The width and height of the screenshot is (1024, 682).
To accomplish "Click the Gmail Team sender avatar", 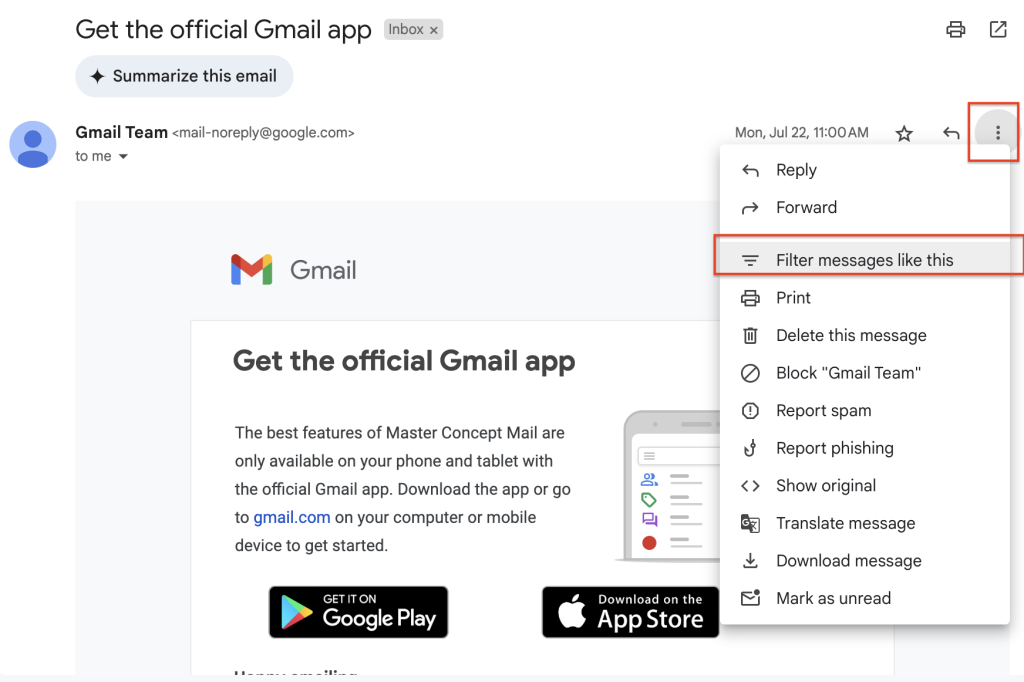I will pyautogui.click(x=33, y=144).
